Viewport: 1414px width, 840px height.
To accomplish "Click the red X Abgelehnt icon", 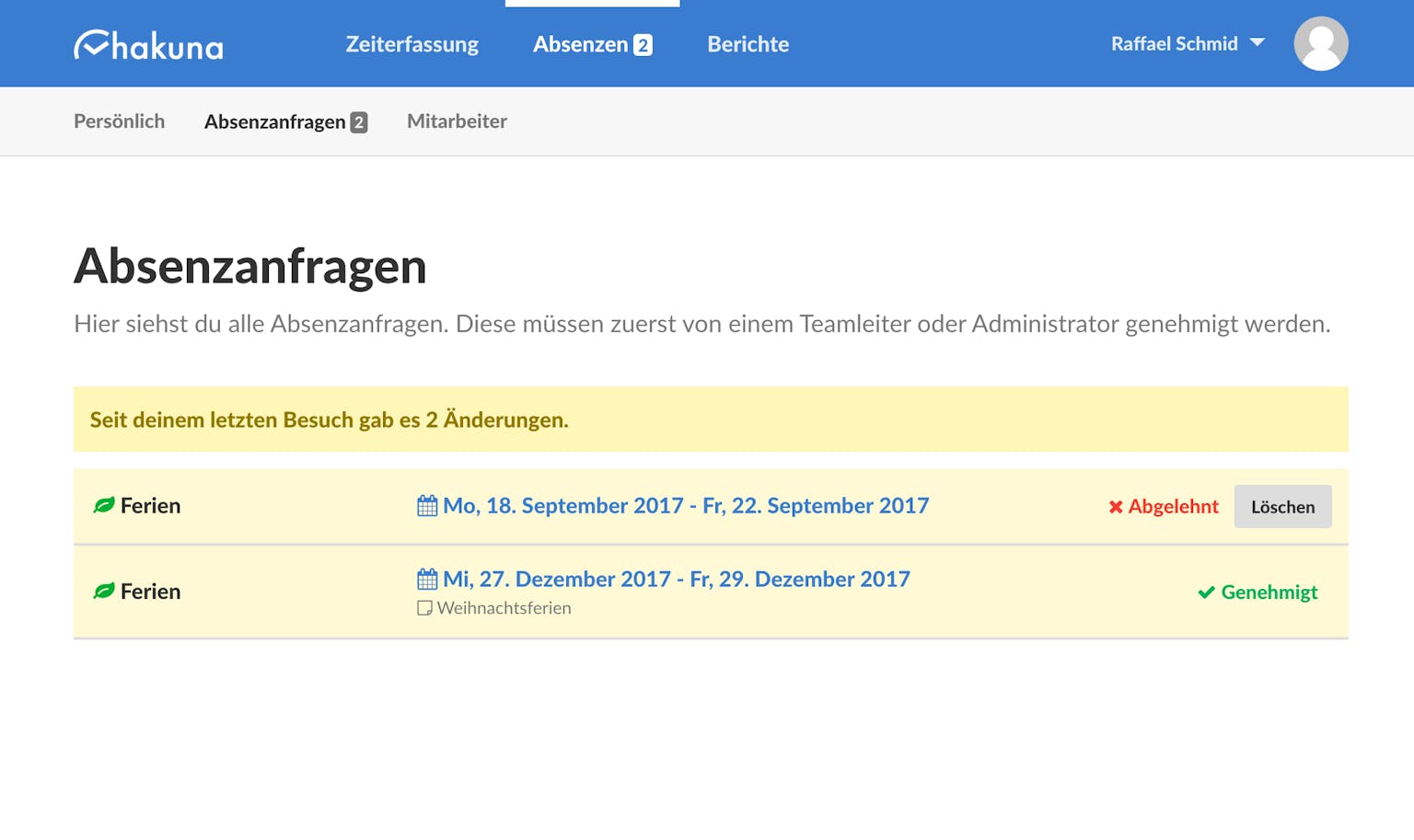I will (1116, 507).
